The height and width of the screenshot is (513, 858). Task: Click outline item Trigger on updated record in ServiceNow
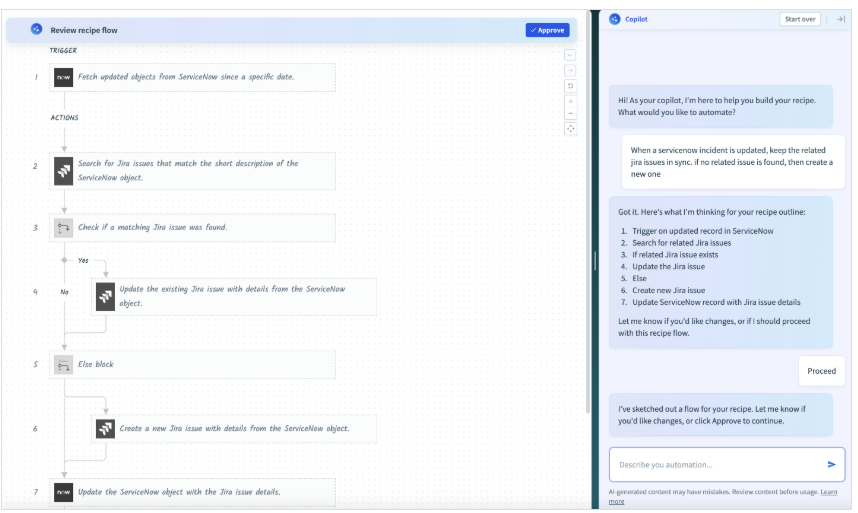pyautogui.click(x=703, y=231)
